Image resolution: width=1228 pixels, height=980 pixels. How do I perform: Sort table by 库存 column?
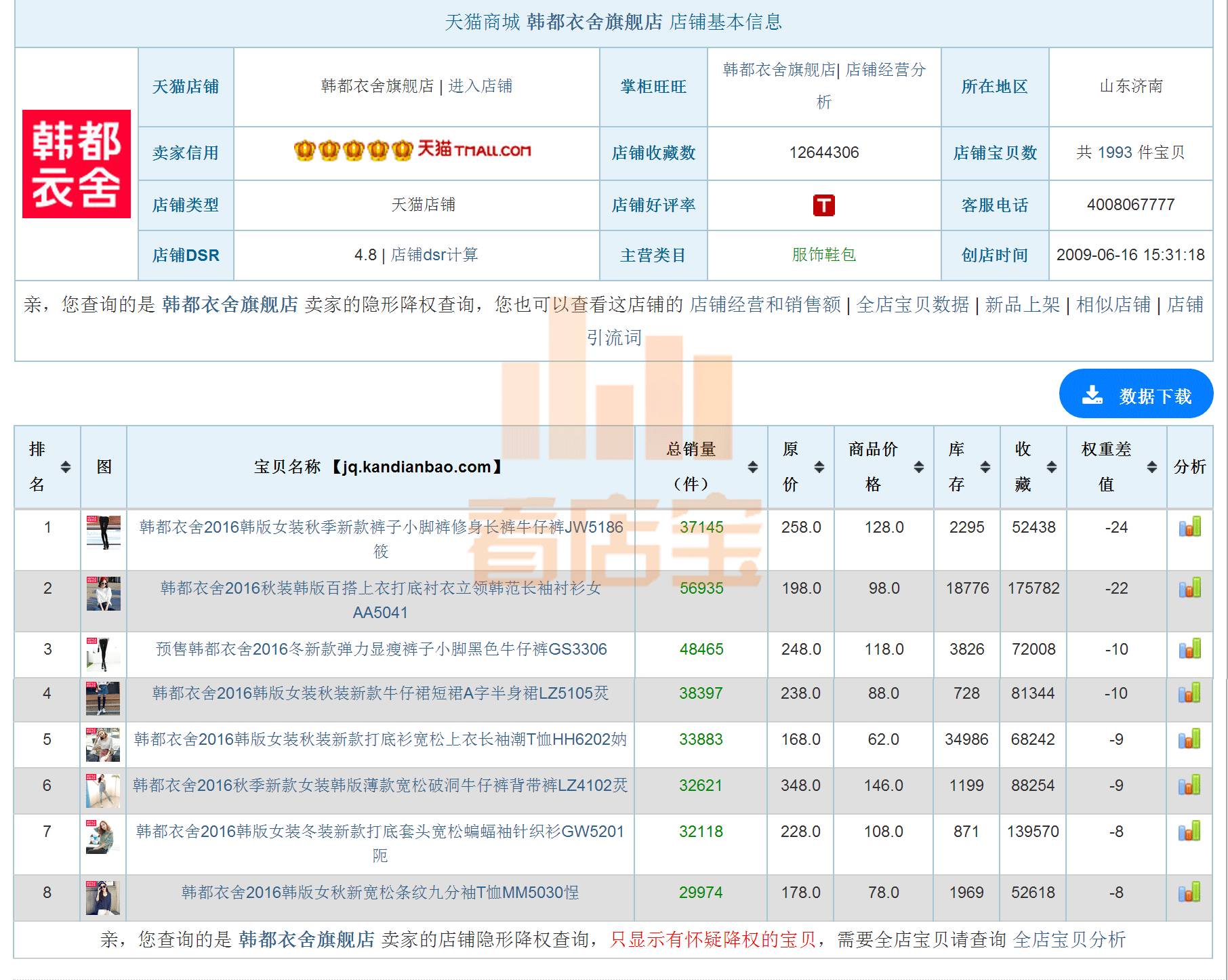click(985, 467)
